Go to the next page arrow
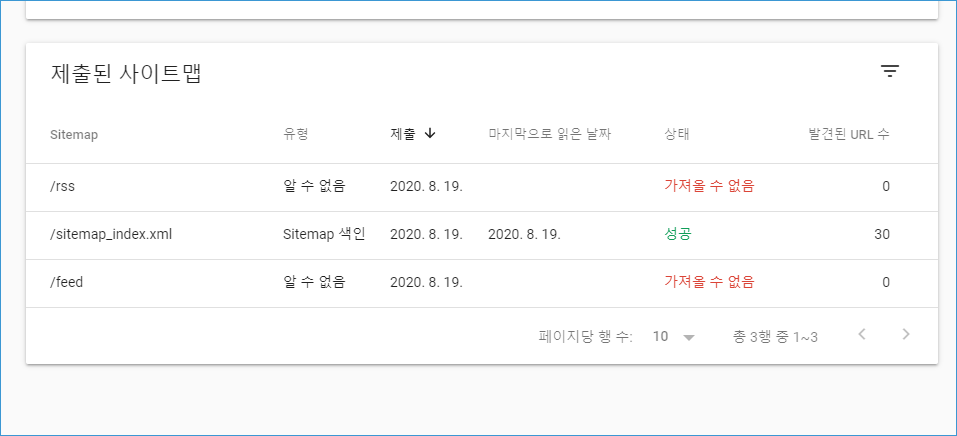Screen dimensions: 957x436 [x=906, y=334]
